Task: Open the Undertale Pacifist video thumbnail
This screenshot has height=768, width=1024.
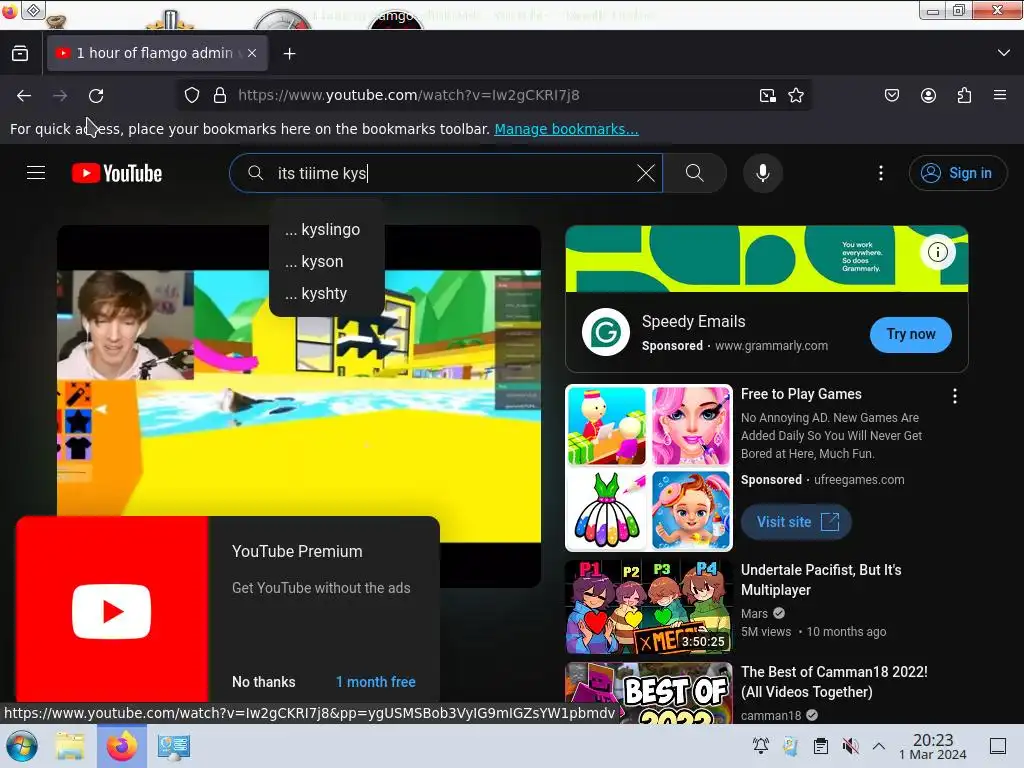Action: [x=648, y=607]
